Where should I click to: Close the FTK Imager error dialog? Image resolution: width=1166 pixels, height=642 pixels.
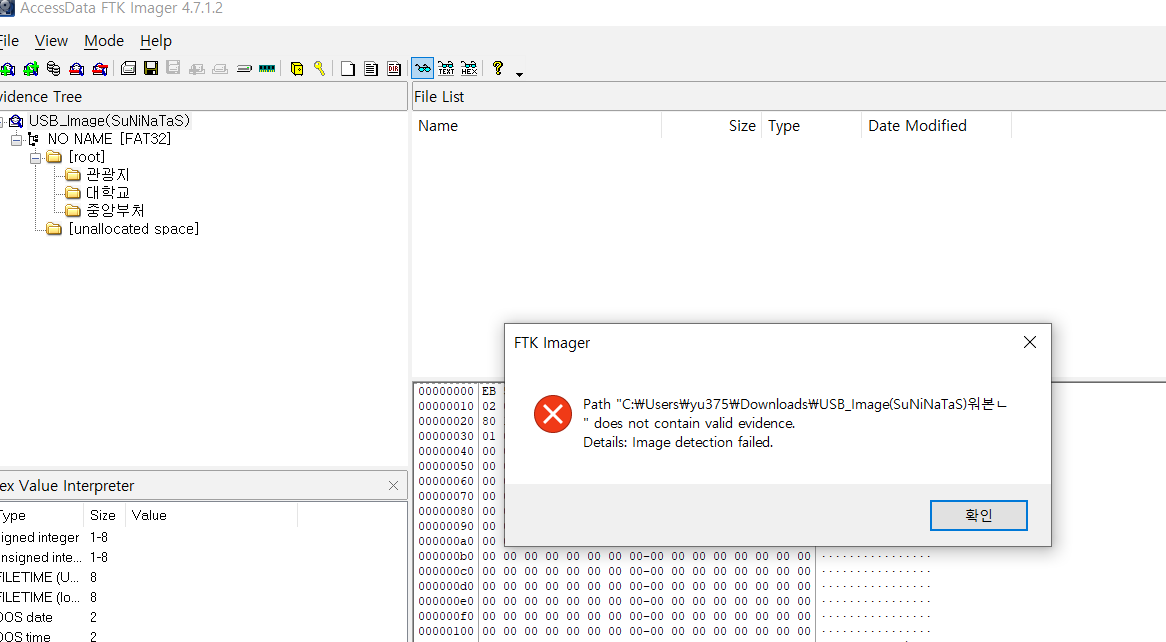coord(1030,342)
